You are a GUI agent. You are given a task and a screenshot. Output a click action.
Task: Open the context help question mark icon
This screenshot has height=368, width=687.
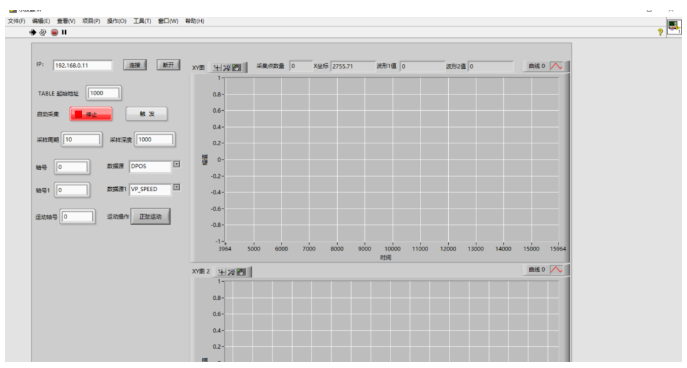pyautogui.click(x=660, y=32)
